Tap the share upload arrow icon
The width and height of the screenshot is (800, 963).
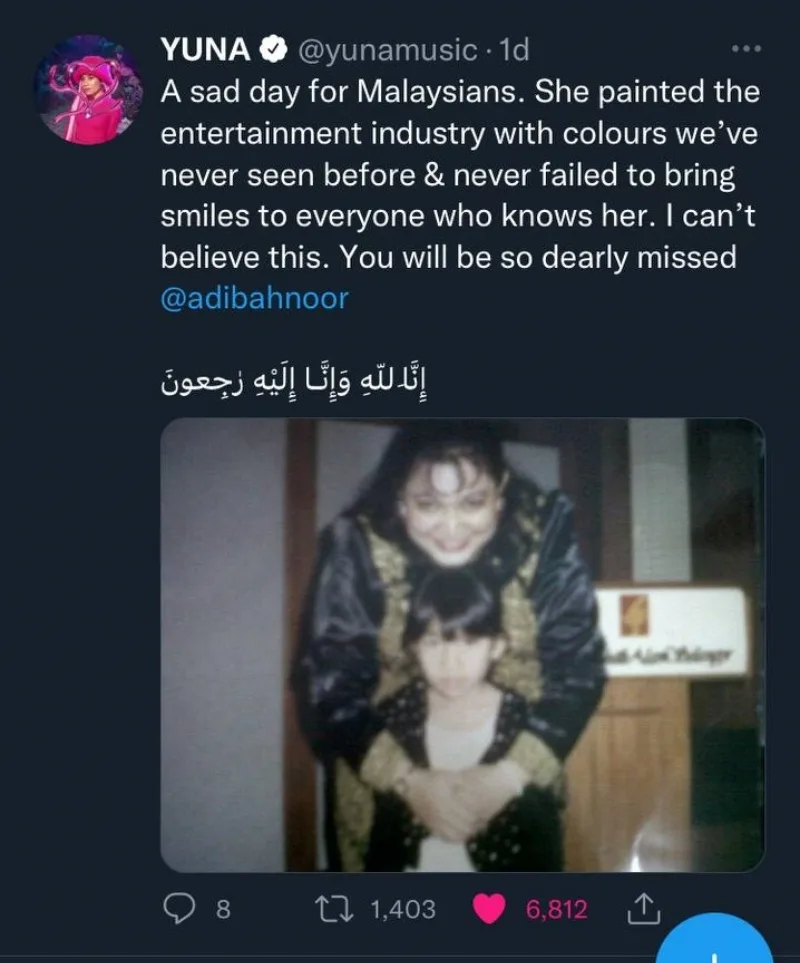pos(643,909)
